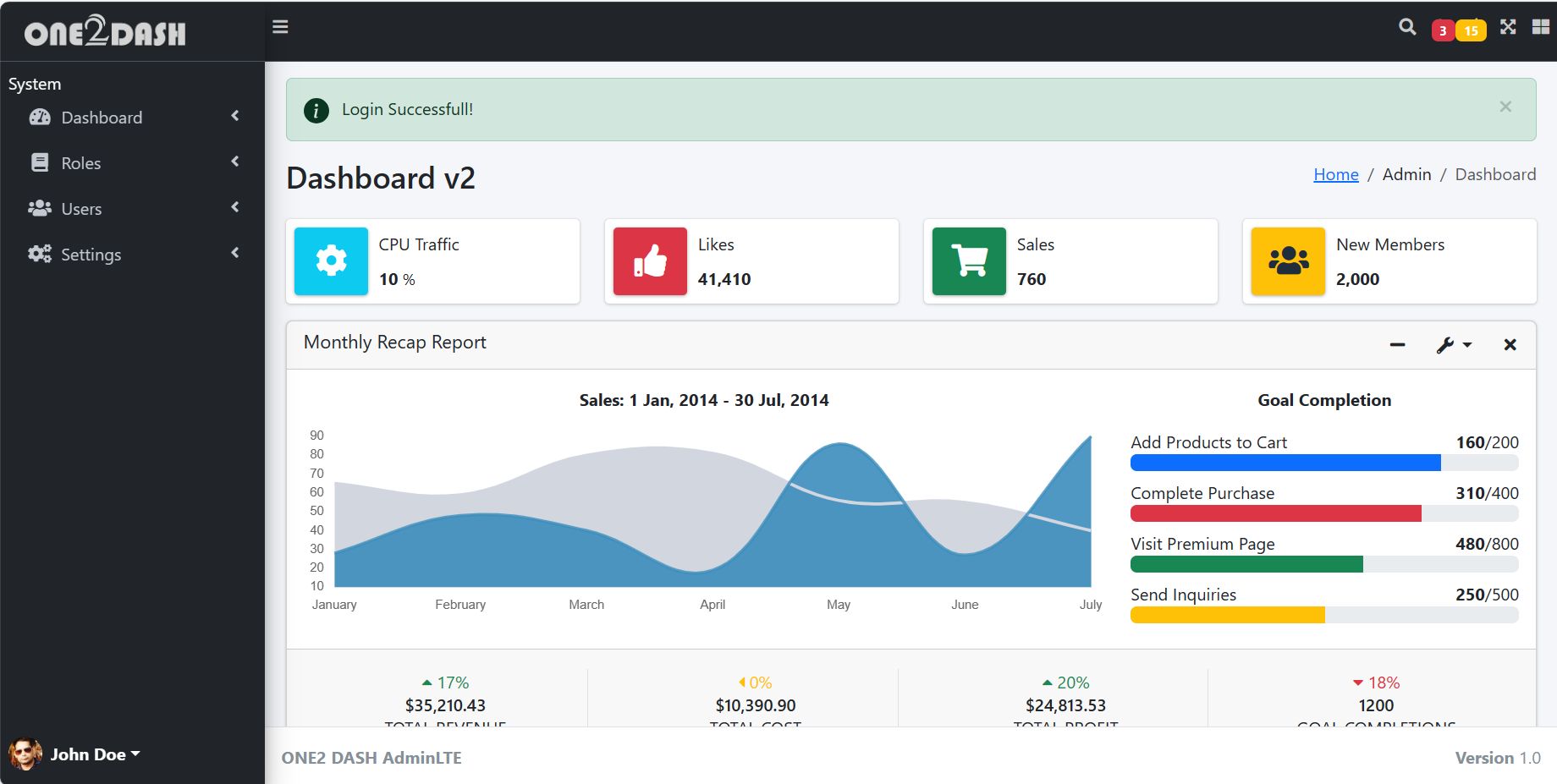Dismiss the Login Successfull alert
Image resolution: width=1557 pixels, height=784 pixels.
(1505, 107)
